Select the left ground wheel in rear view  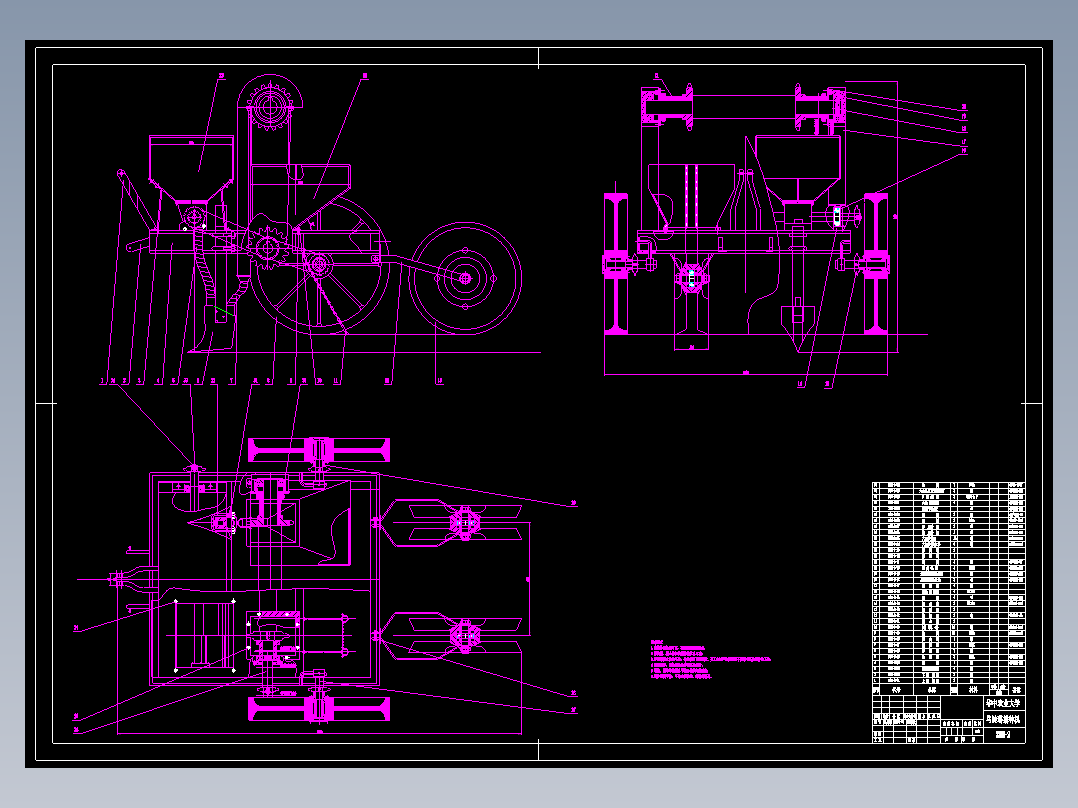[x=616, y=264]
